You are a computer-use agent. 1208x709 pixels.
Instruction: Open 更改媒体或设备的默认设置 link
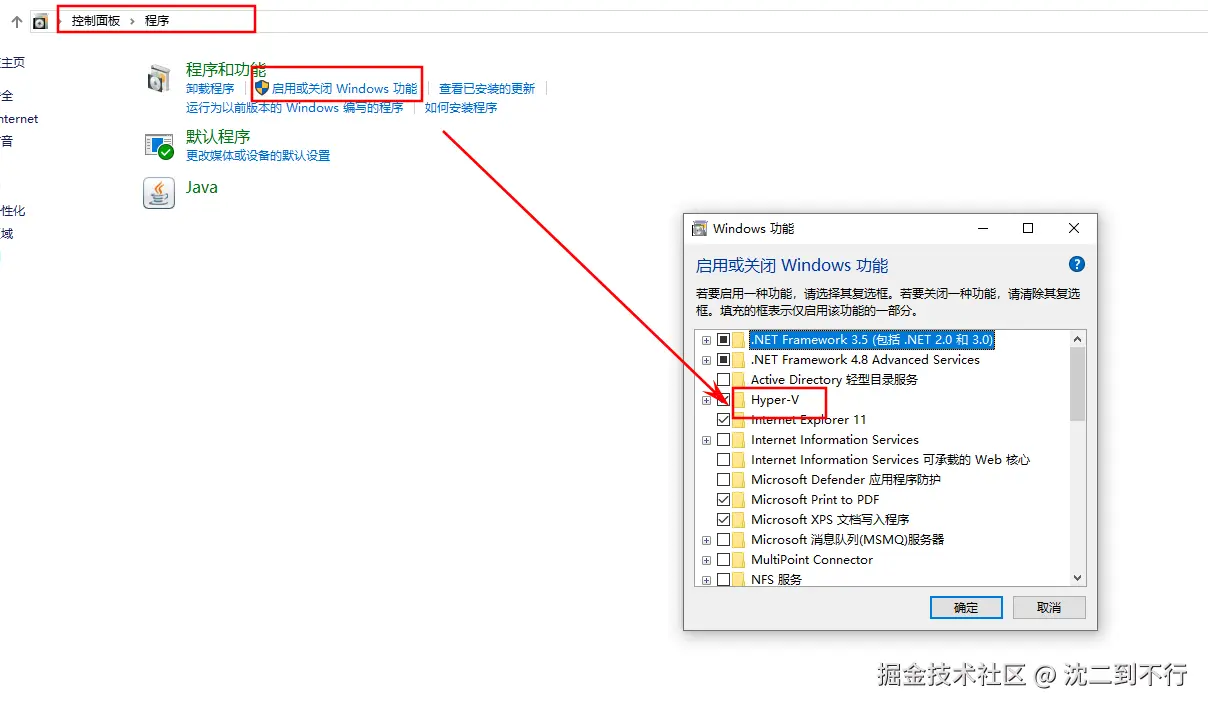click(x=258, y=156)
